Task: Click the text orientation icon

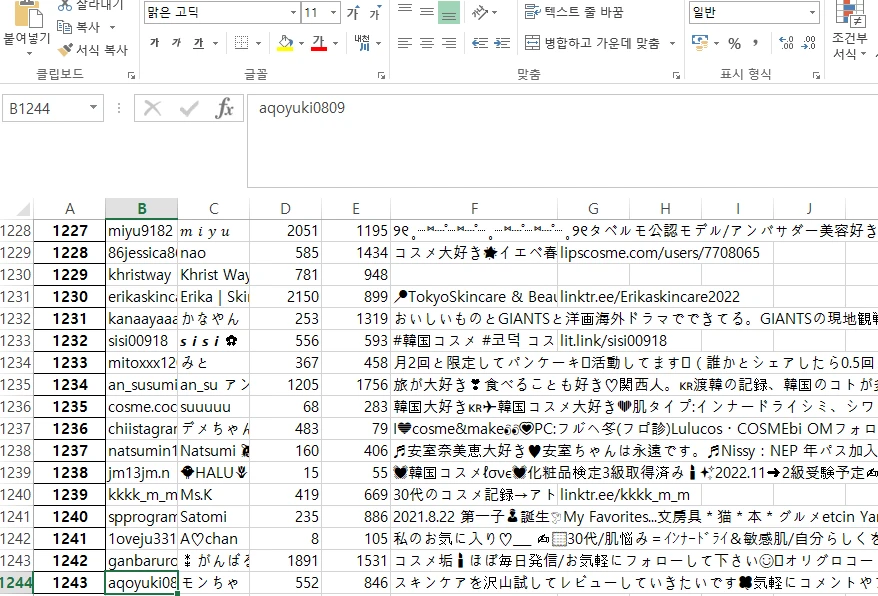Action: point(480,12)
